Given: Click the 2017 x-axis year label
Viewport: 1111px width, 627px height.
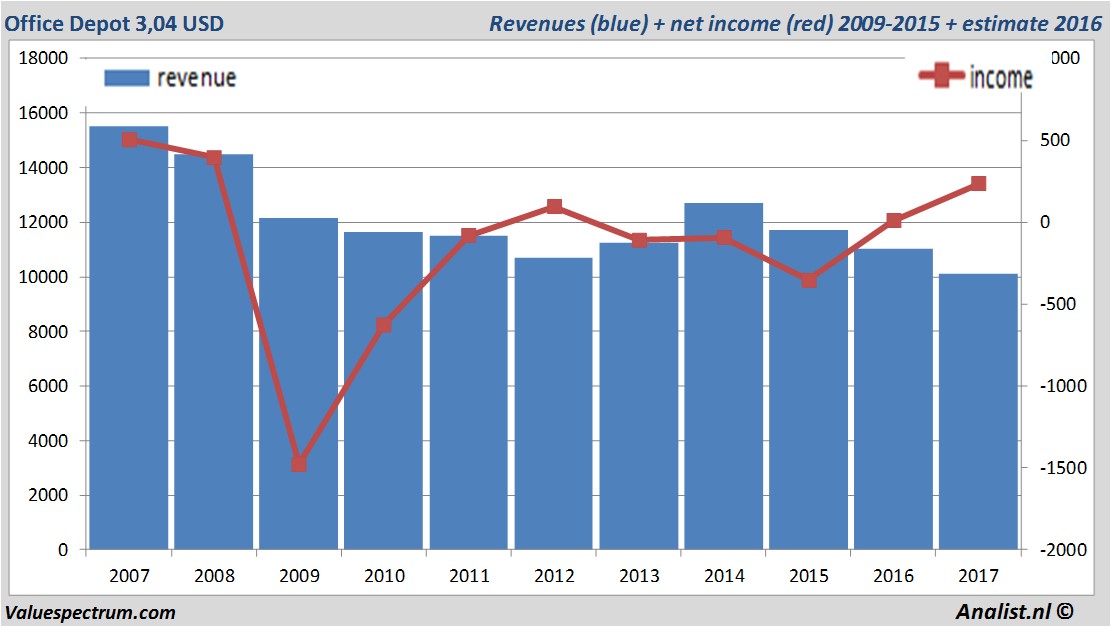Looking at the screenshot, I should tap(979, 576).
